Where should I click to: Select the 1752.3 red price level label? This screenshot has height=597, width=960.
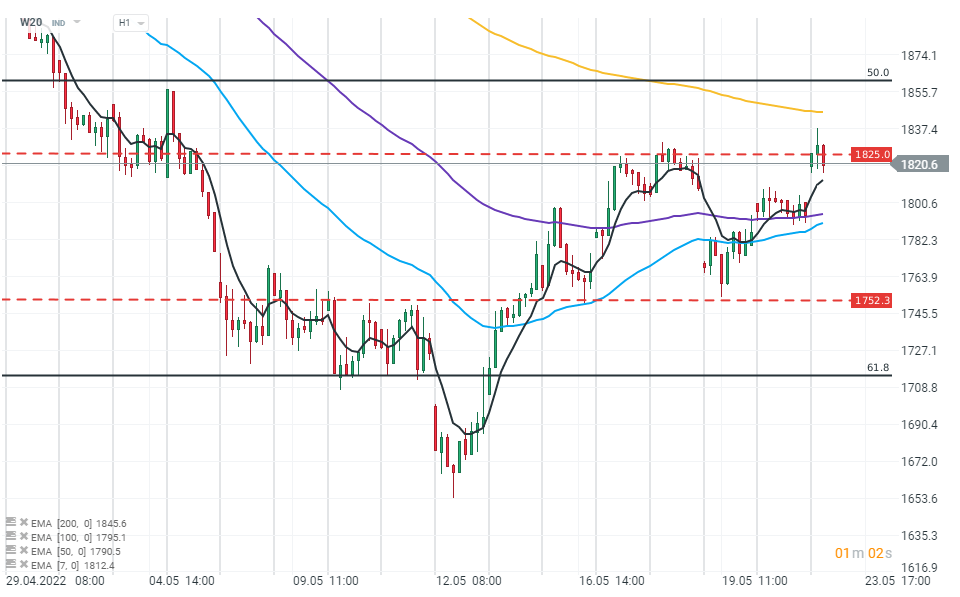[x=870, y=300]
